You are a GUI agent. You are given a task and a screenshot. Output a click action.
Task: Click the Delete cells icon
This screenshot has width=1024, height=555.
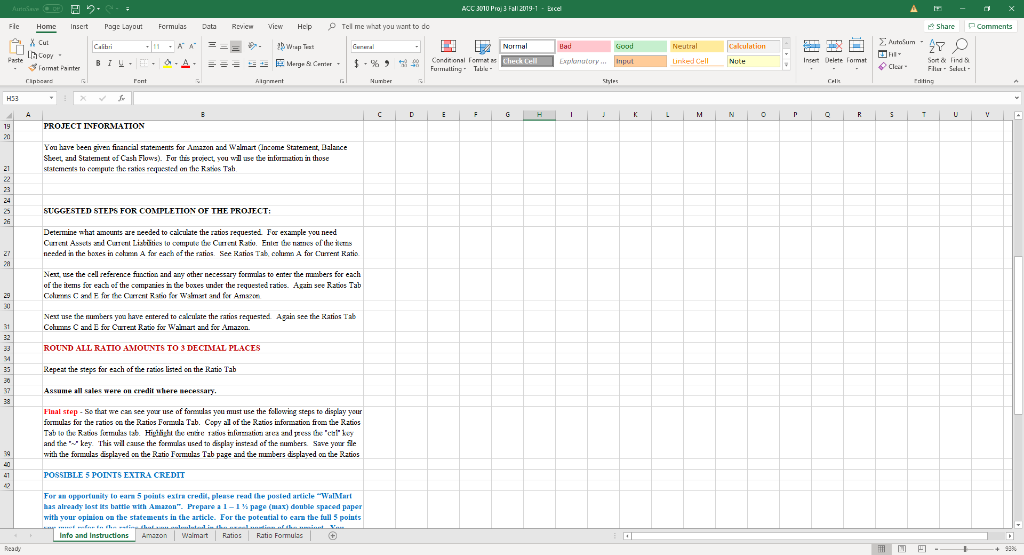(834, 46)
